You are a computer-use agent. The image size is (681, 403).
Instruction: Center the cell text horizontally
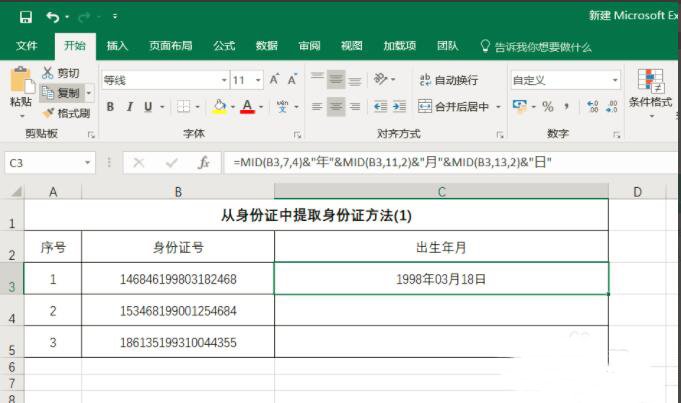[336, 106]
